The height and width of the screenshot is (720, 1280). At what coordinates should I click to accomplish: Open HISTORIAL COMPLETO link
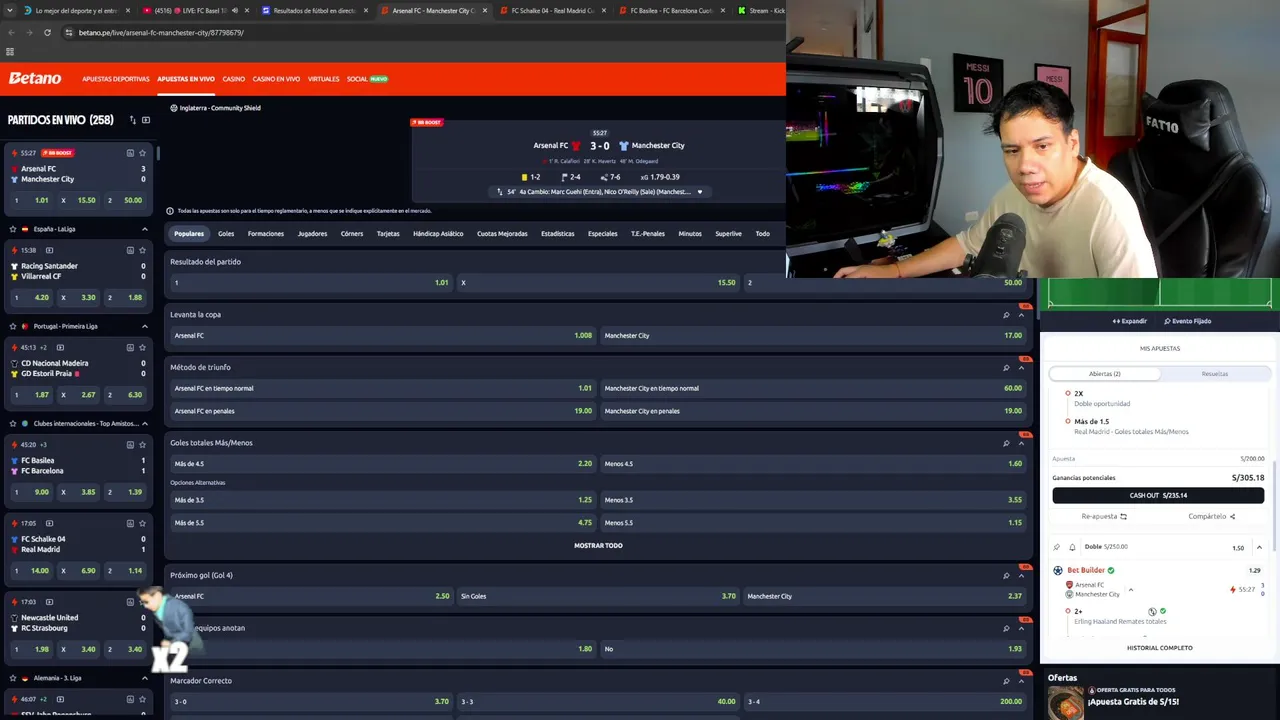pos(1160,648)
